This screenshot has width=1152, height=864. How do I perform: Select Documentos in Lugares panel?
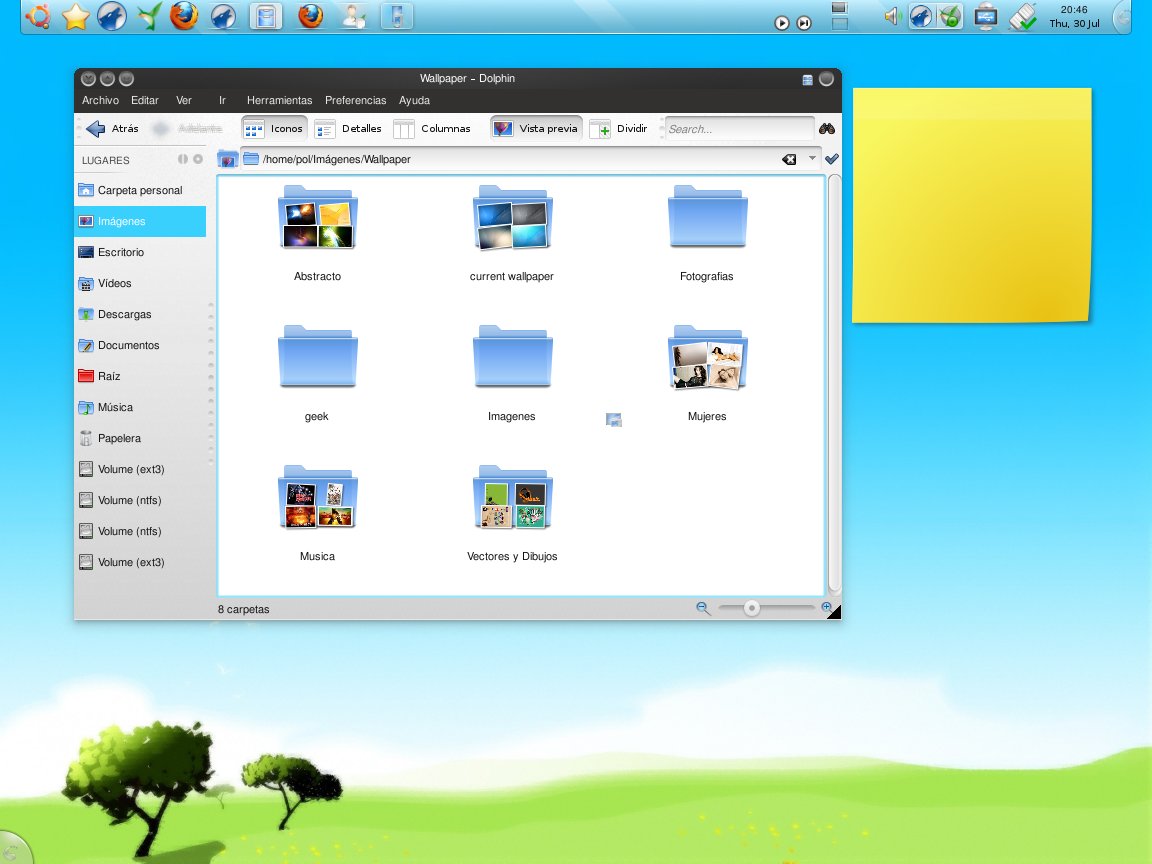tap(140, 345)
